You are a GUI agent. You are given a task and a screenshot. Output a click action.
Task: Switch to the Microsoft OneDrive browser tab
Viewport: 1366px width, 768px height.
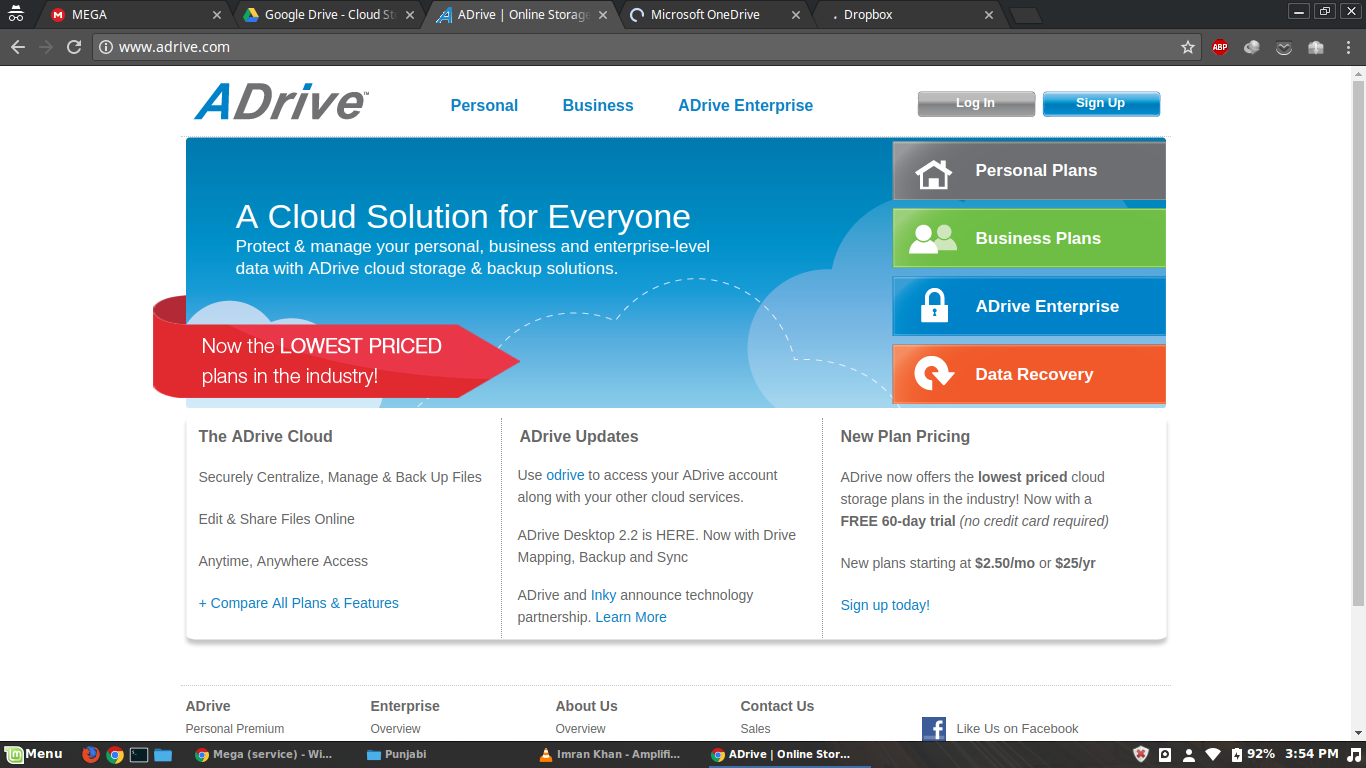pyautogui.click(x=714, y=15)
